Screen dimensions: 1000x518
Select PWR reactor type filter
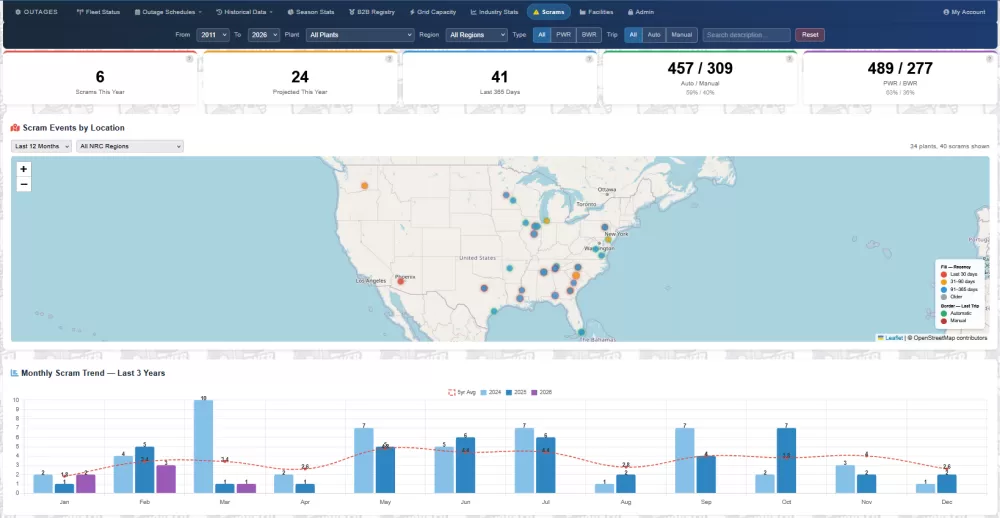[x=563, y=35]
